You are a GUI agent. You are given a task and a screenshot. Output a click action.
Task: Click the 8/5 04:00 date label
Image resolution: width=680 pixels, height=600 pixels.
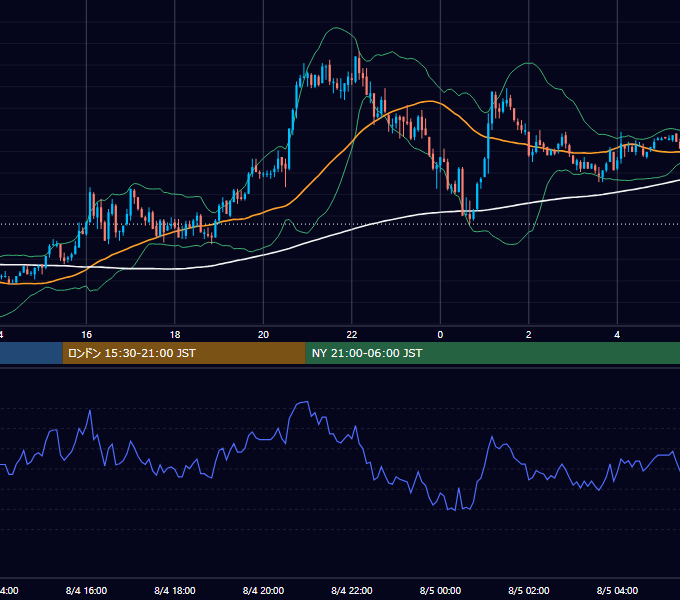[x=617, y=590]
